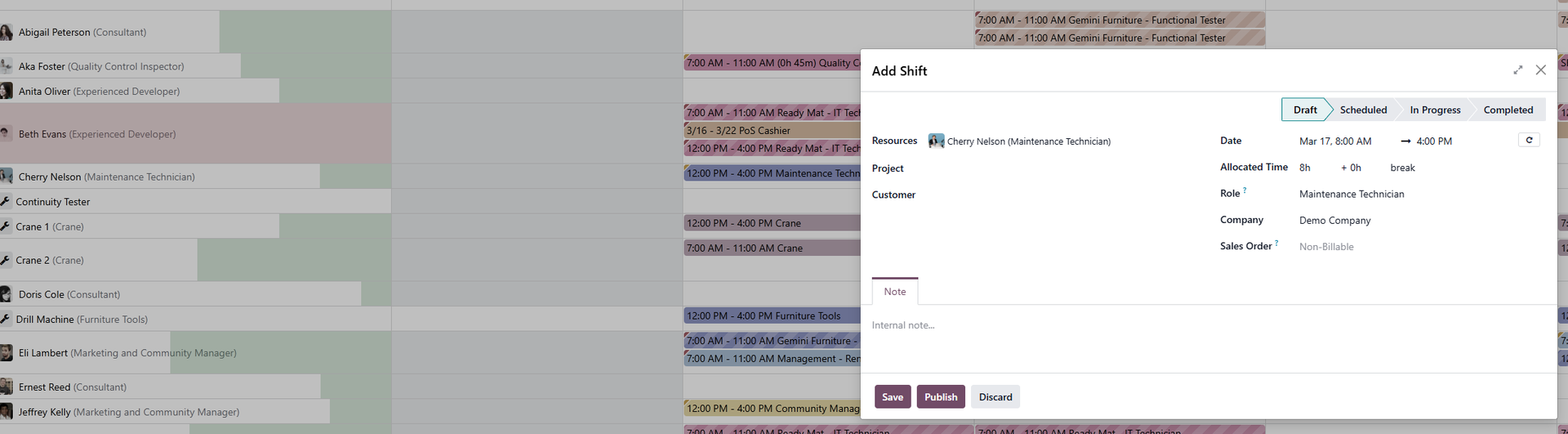
Task: Mark shift status as Completed
Action: 1508,110
